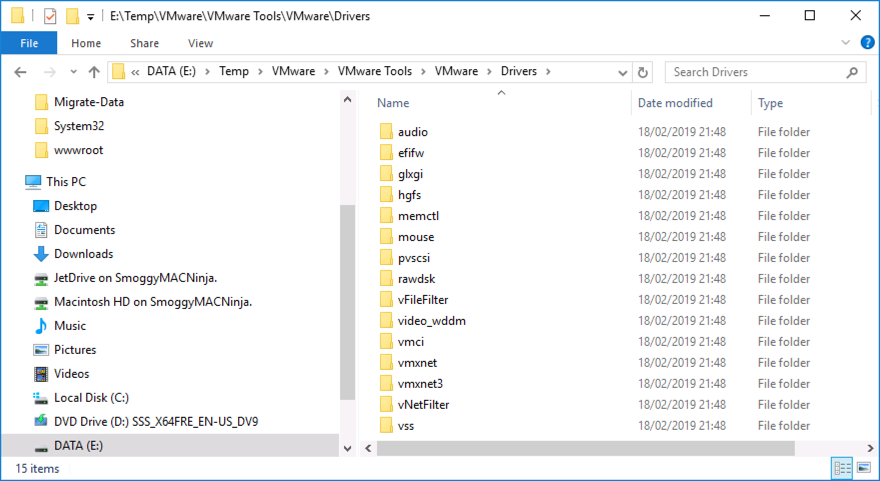Screen dimensions: 880x481
Task: Select the vmxnet folder icon
Action: point(386,363)
